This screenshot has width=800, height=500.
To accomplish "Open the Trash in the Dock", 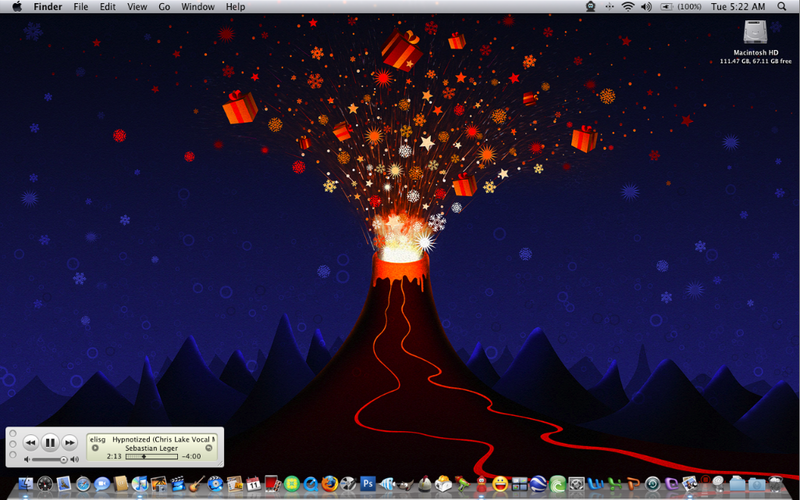I will 774,484.
